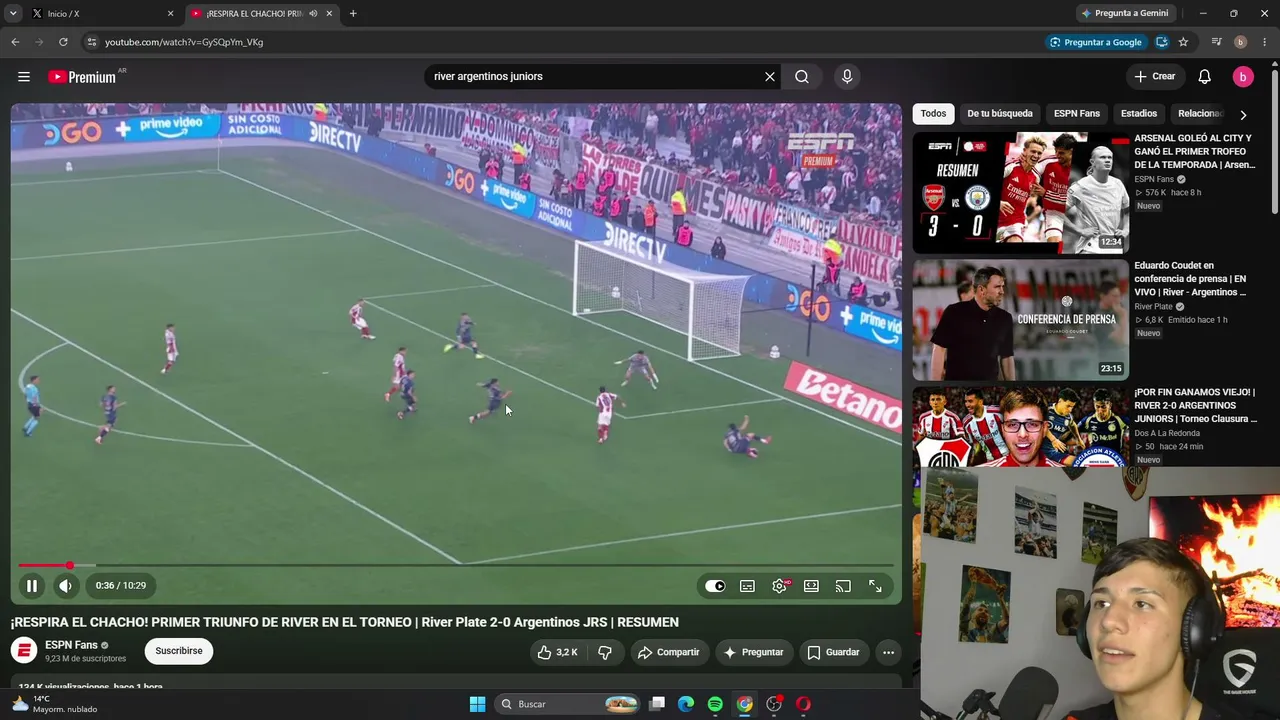The image size is (1280, 720).
Task: Open the Preguntar AI button
Action: tap(754, 652)
